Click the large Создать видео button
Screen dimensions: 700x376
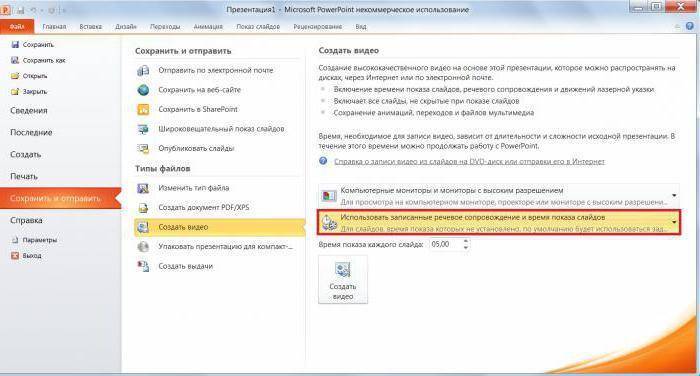click(x=343, y=280)
